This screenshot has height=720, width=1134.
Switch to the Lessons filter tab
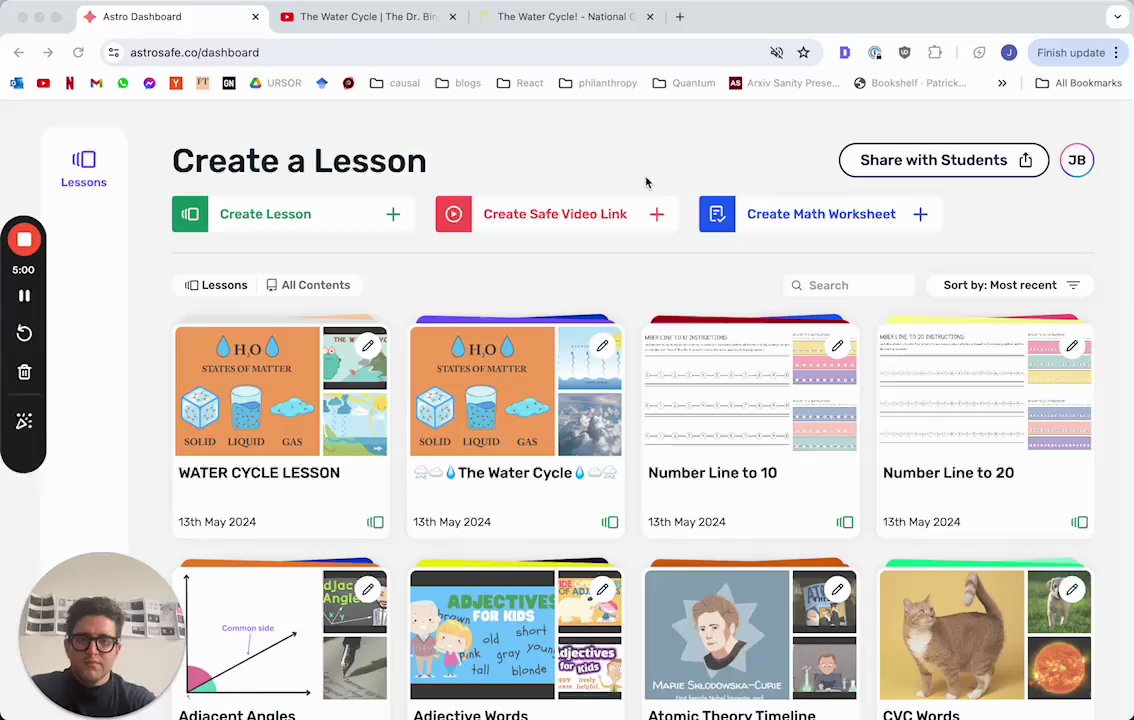216,285
